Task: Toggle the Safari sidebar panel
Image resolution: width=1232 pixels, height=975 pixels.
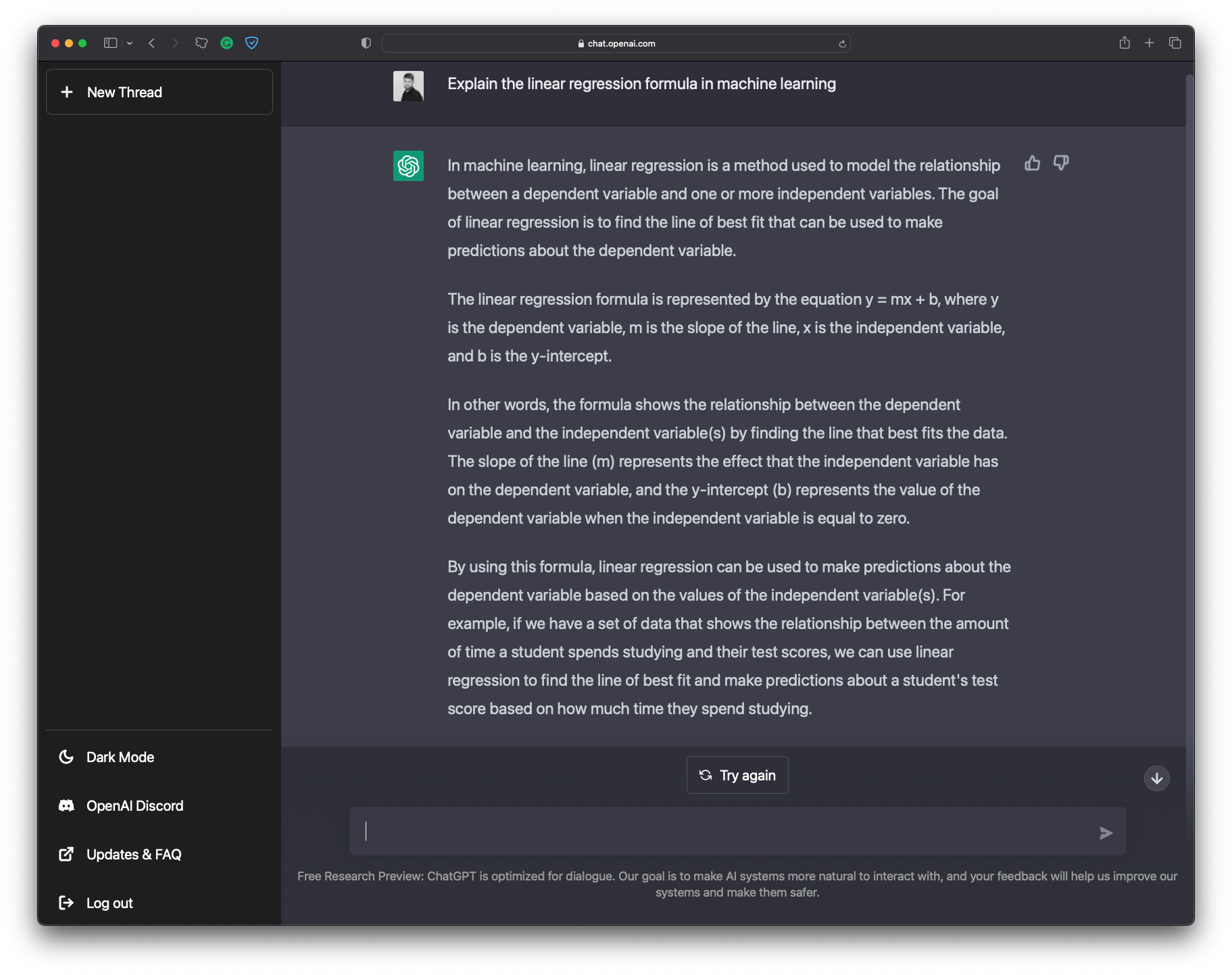Action: [110, 43]
